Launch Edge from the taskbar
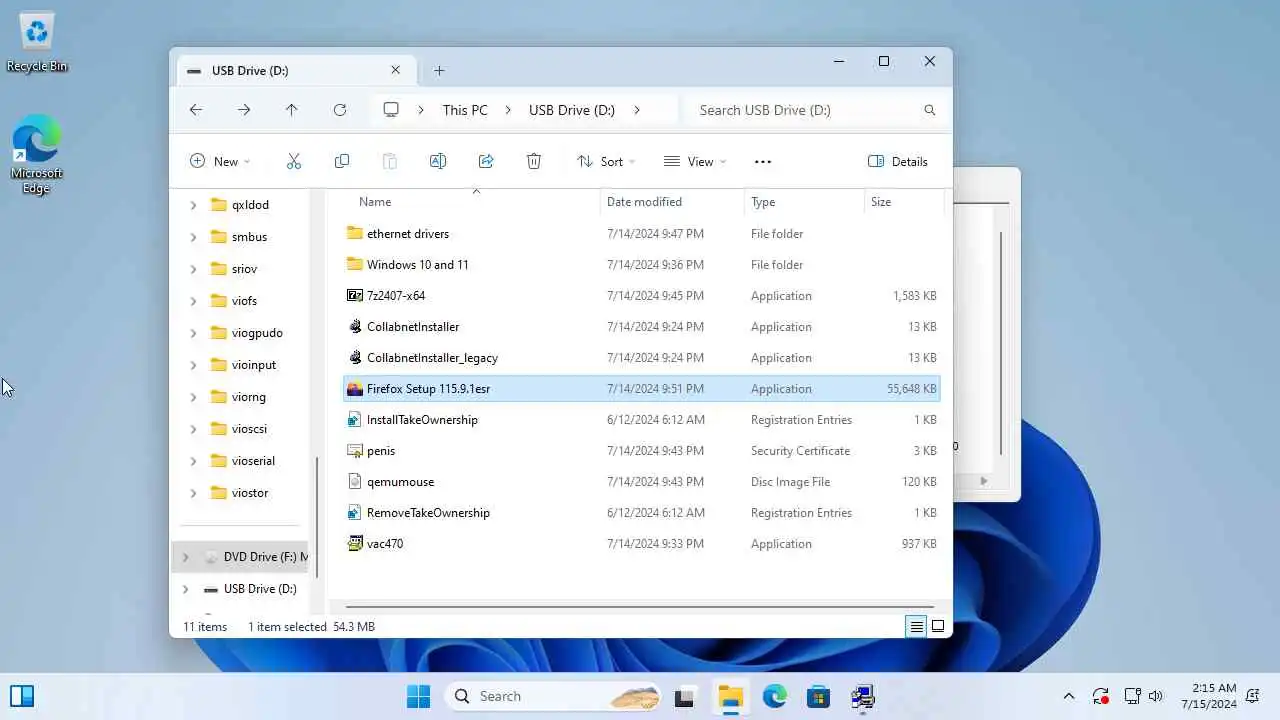The image size is (1280, 720). (775, 697)
